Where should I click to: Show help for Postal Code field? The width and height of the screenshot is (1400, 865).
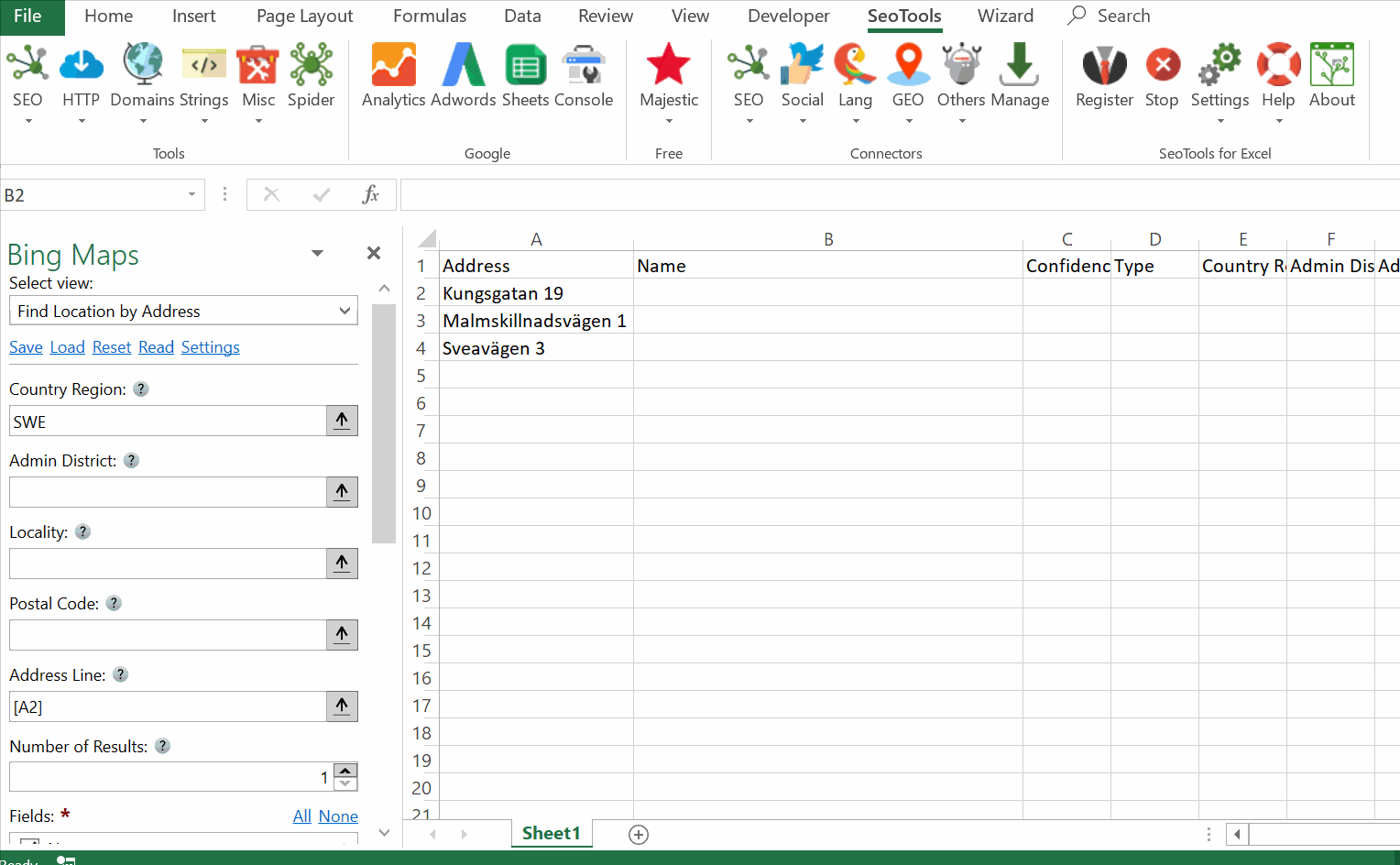(114, 603)
